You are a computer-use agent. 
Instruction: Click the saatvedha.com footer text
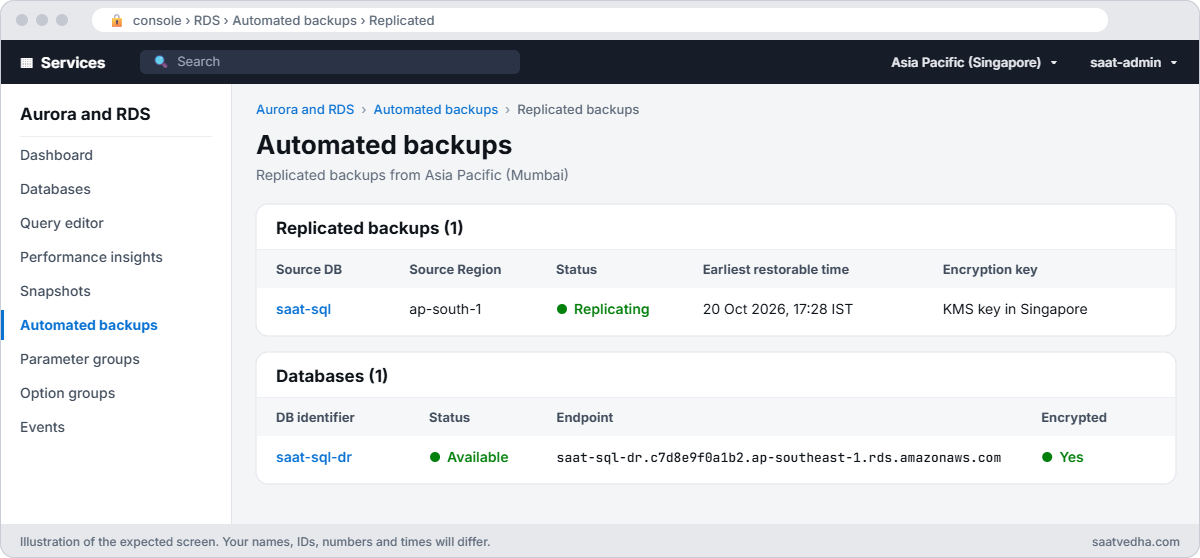[1136, 542]
